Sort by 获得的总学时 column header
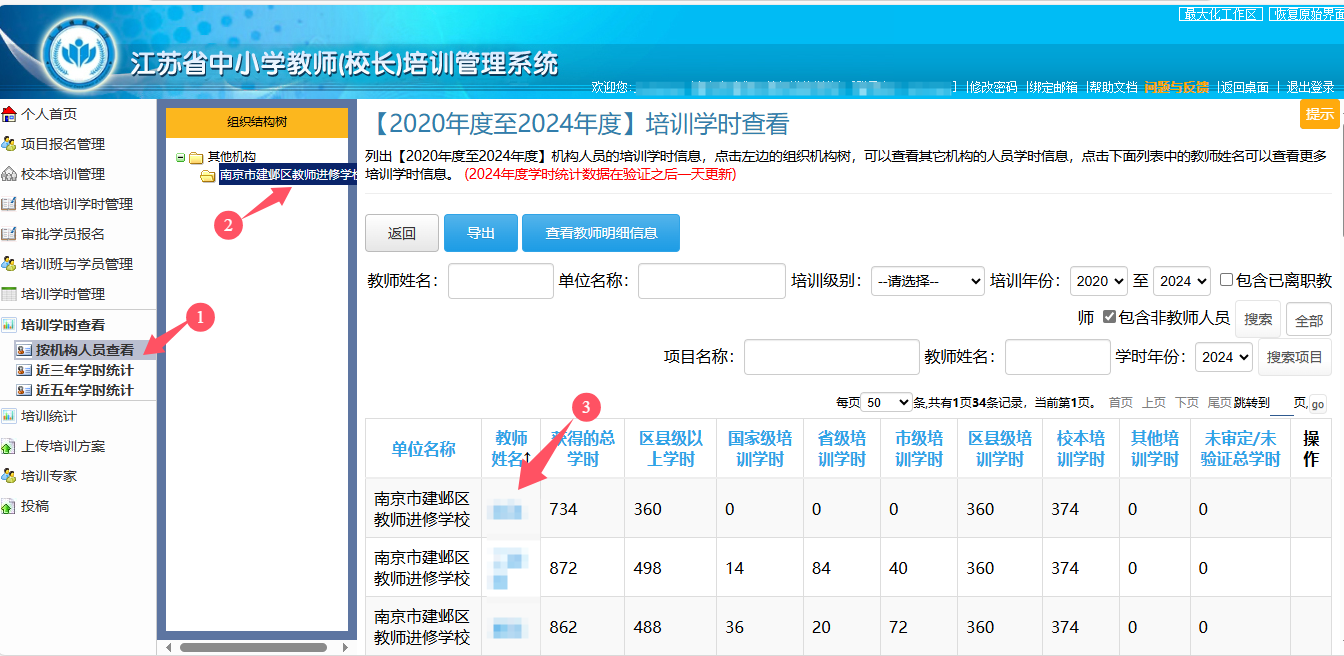 583,448
